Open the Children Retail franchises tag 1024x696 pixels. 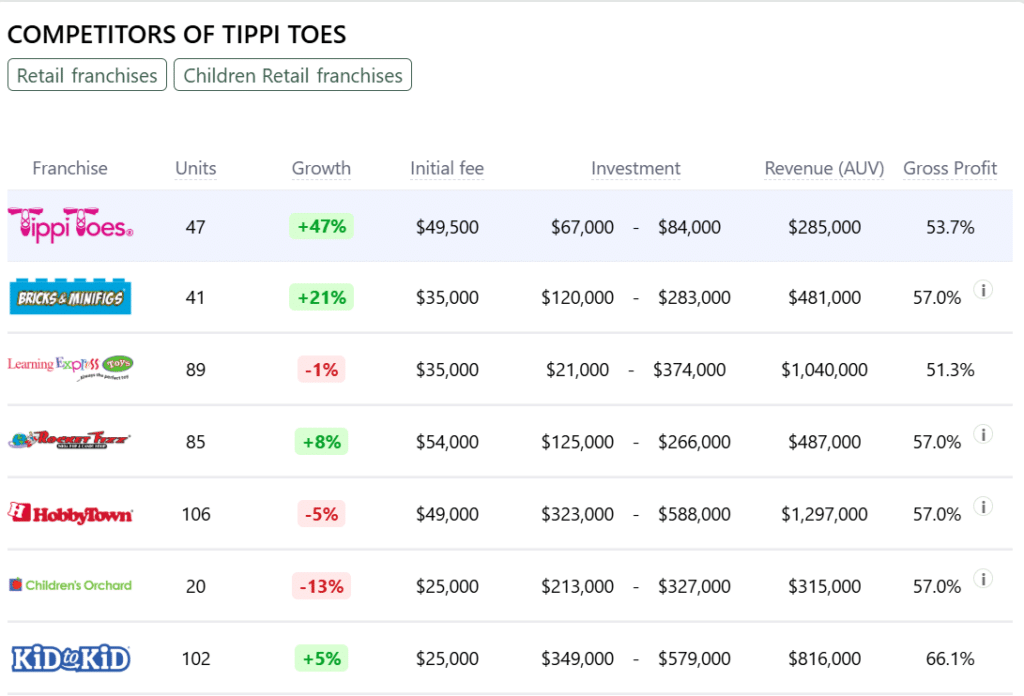[x=293, y=75]
